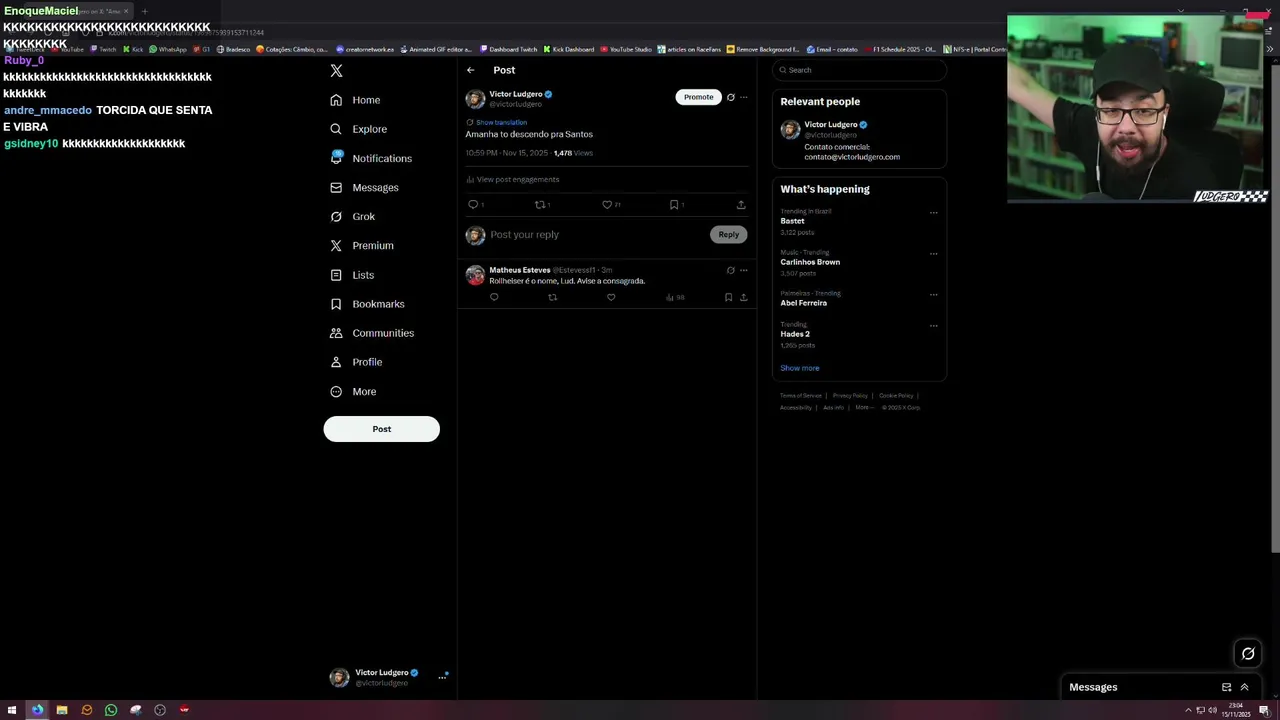The height and width of the screenshot is (720, 1280).
Task: Open Abel Ferreira trending topic
Action: (x=803, y=303)
